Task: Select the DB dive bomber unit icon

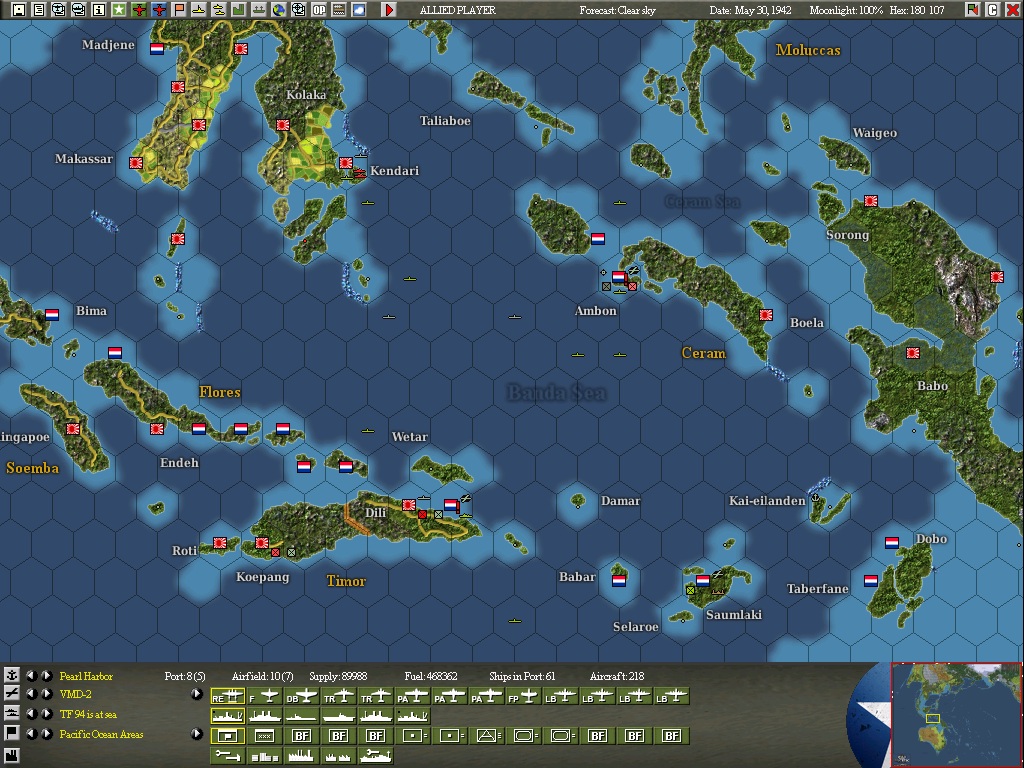Action: coord(302,697)
